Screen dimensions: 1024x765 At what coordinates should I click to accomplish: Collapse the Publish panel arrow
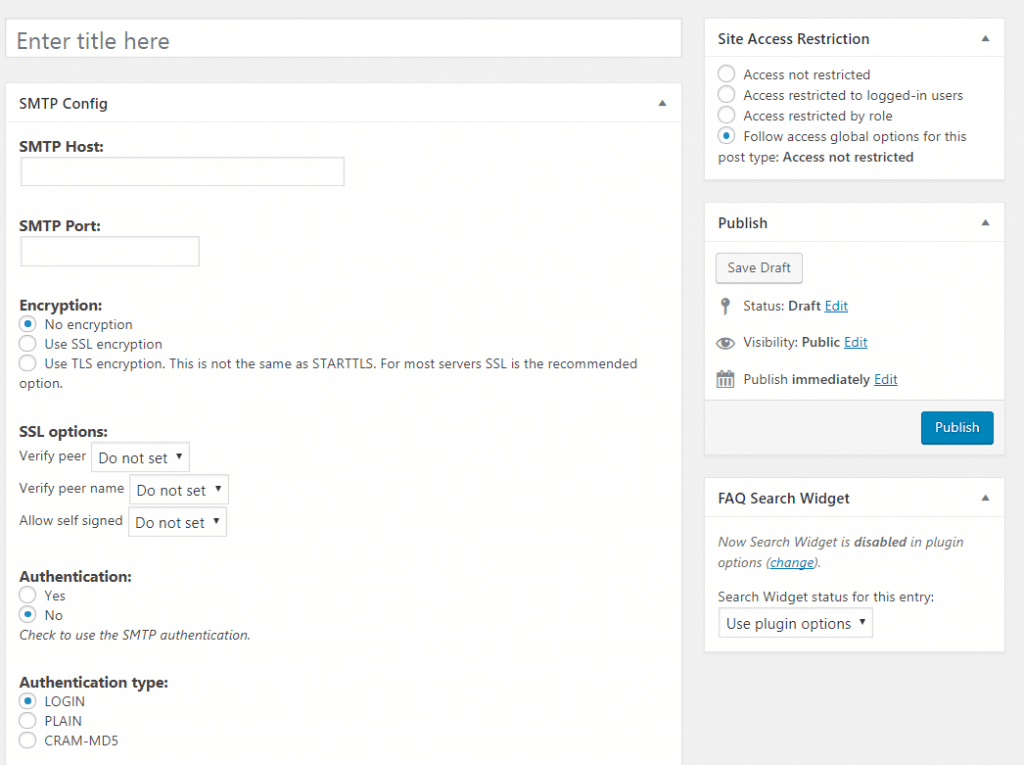985,223
